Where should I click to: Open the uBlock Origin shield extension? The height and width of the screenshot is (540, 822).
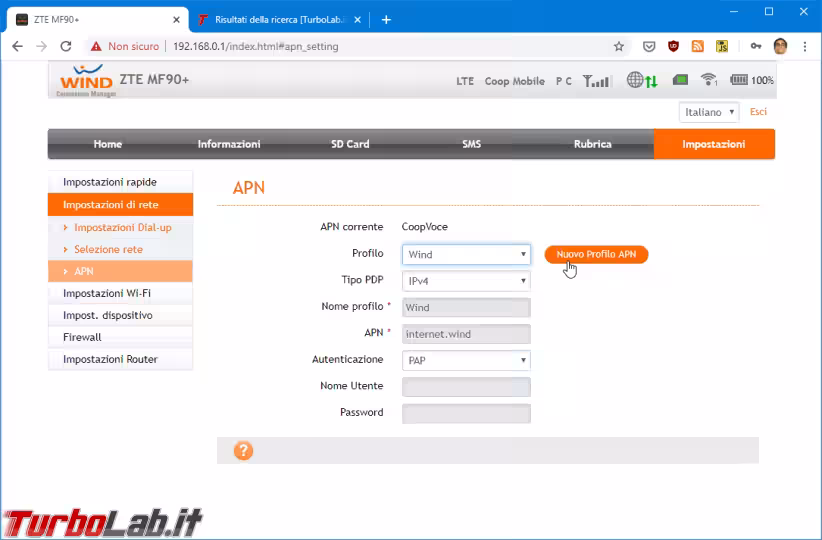point(673,46)
